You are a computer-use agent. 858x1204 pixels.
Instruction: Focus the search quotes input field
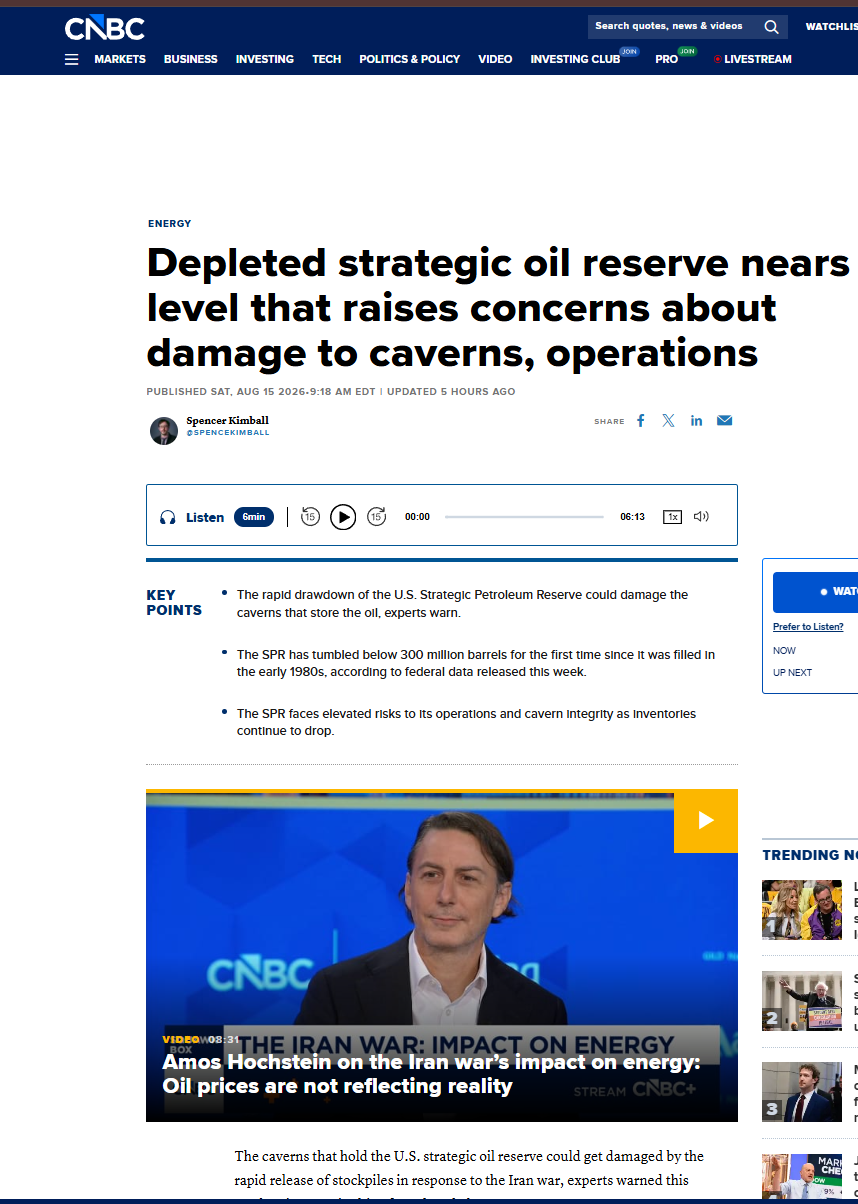pyautogui.click(x=670, y=27)
